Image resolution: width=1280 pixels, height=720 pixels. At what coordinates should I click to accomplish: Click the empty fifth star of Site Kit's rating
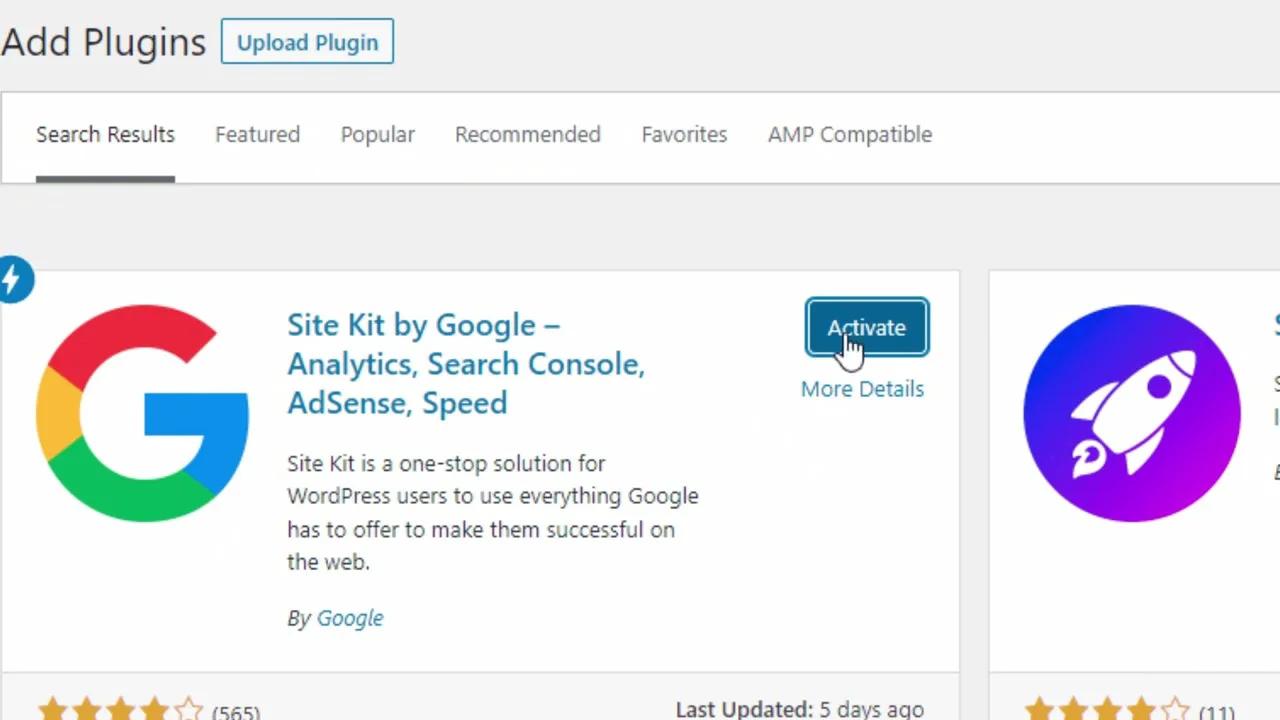pos(189,709)
